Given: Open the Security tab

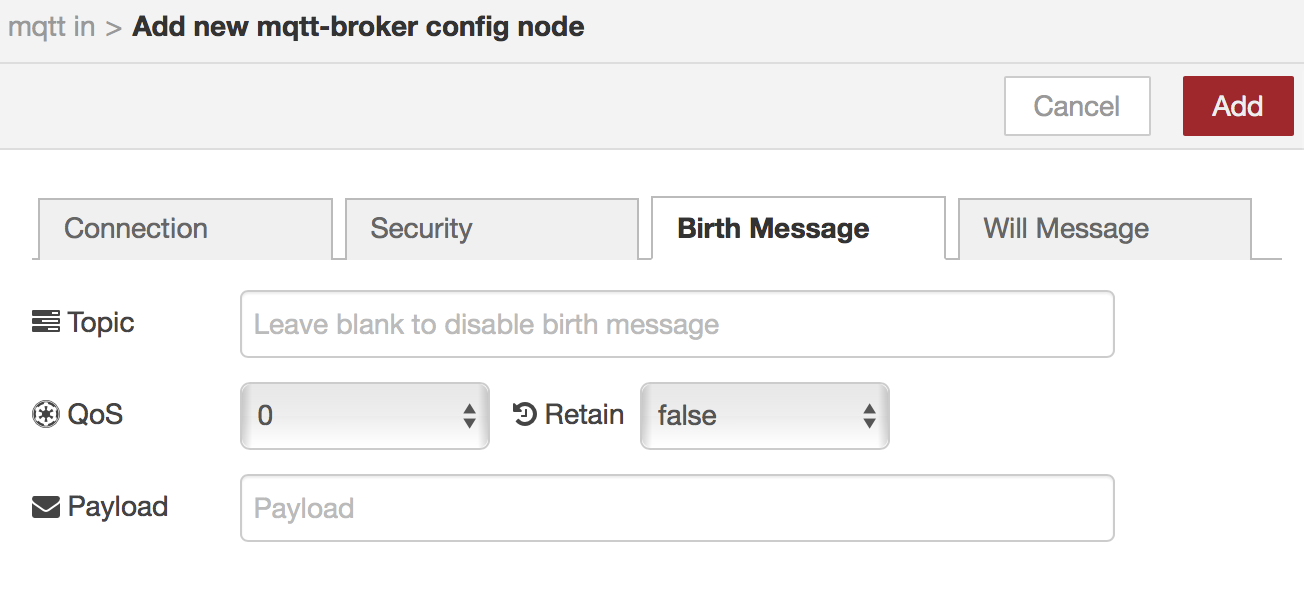Looking at the screenshot, I should (x=491, y=229).
